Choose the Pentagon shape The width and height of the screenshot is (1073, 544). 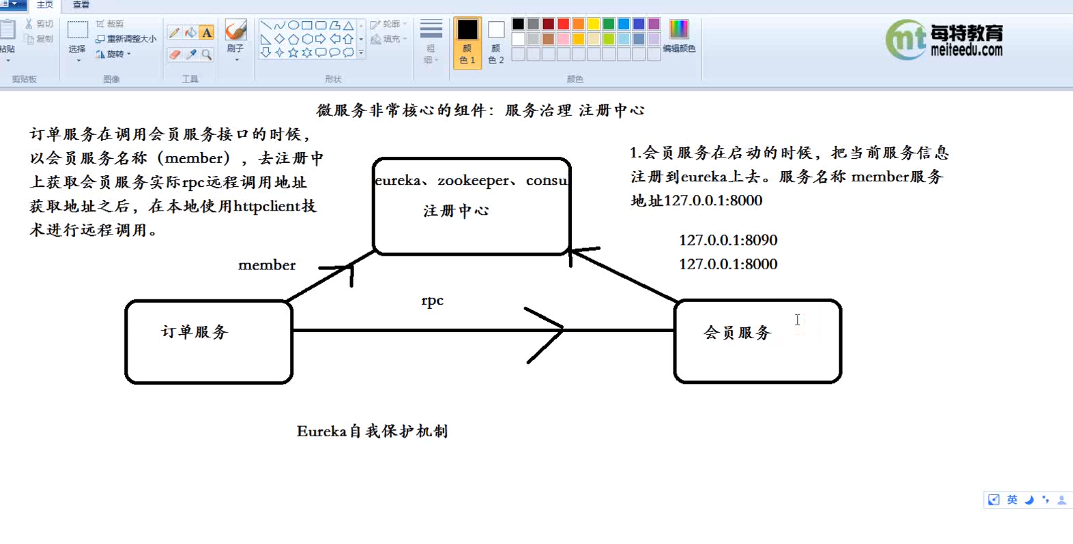pyautogui.click(x=293, y=39)
